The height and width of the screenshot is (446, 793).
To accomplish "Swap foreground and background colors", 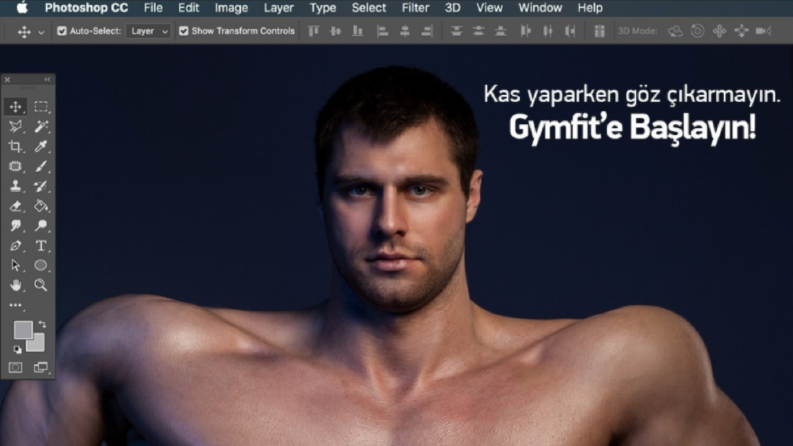I will point(42,325).
